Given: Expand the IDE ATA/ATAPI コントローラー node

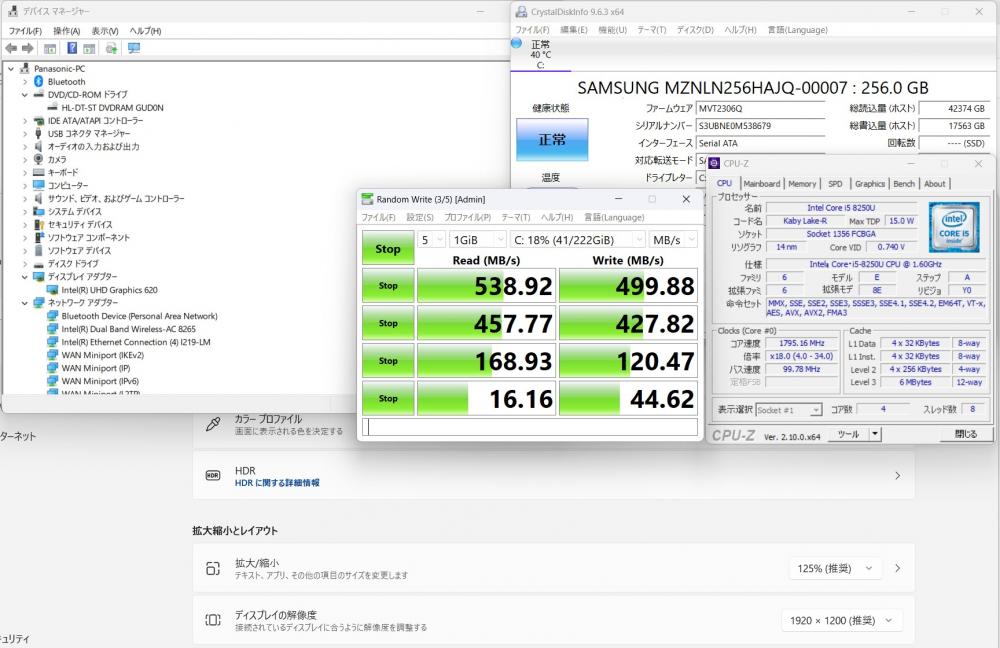Looking at the screenshot, I should [x=25, y=121].
